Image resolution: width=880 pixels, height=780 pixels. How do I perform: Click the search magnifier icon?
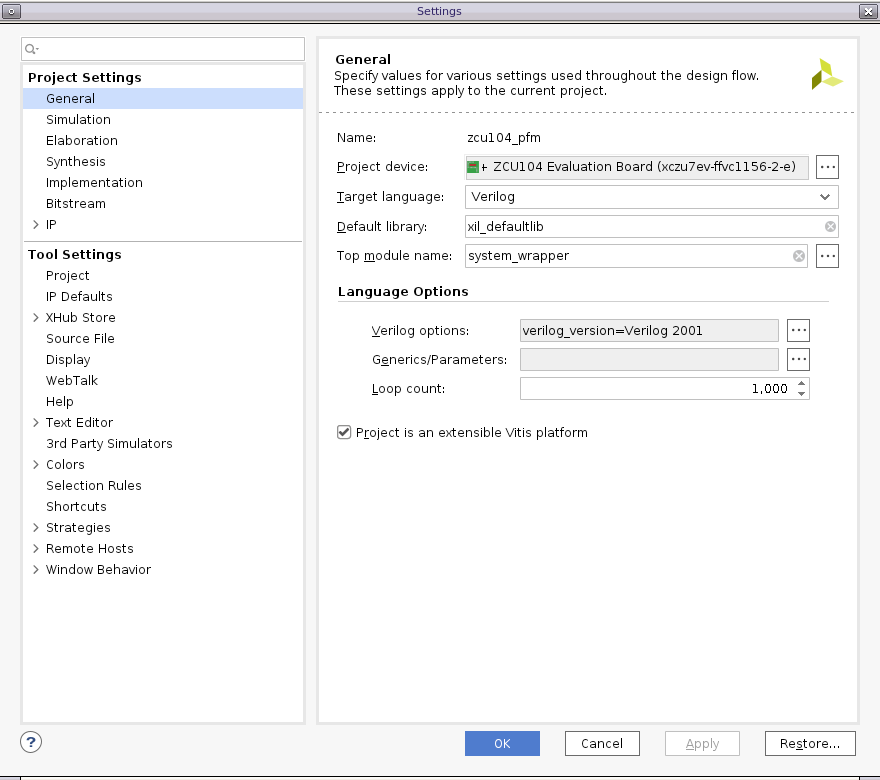point(31,49)
